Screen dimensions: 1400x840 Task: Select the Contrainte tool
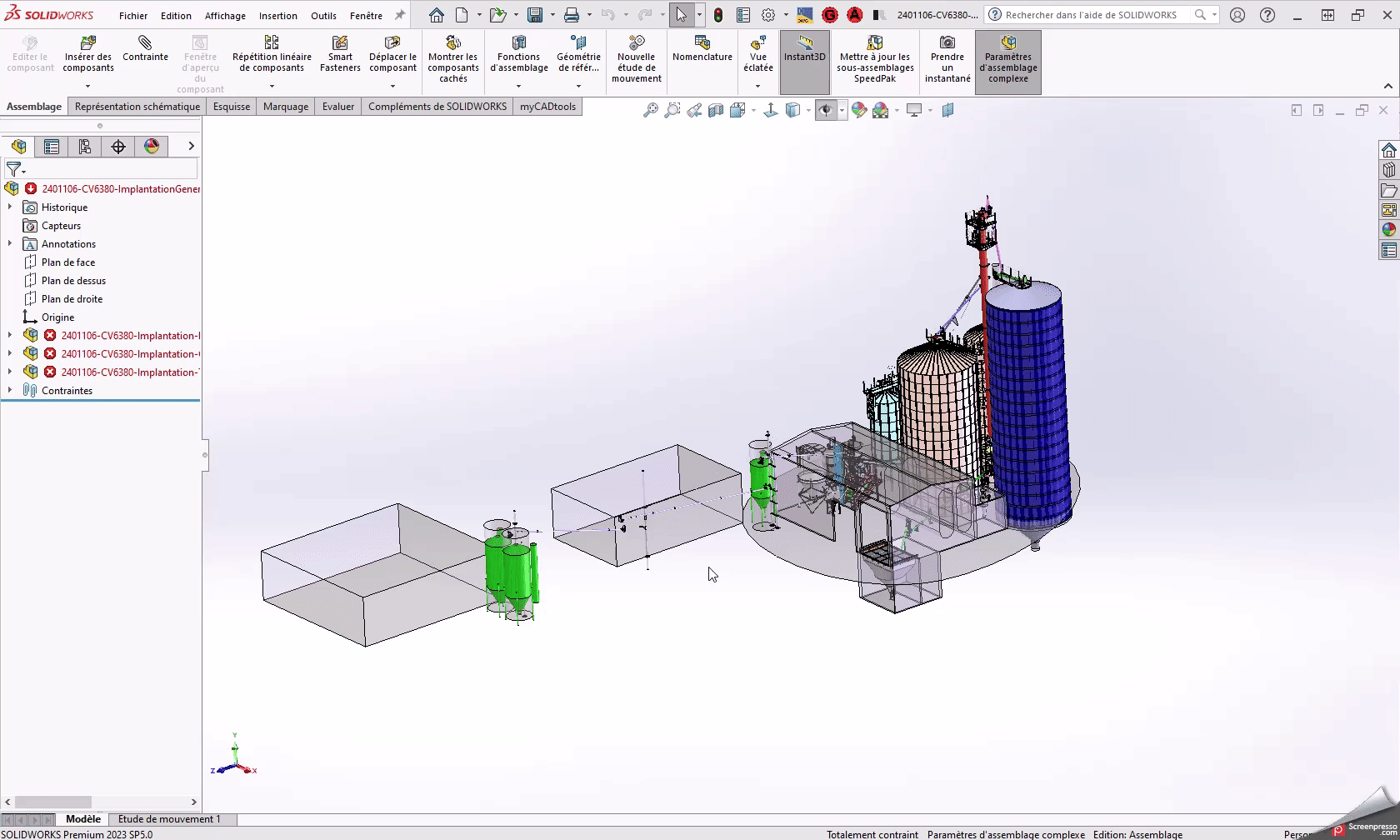[145, 49]
